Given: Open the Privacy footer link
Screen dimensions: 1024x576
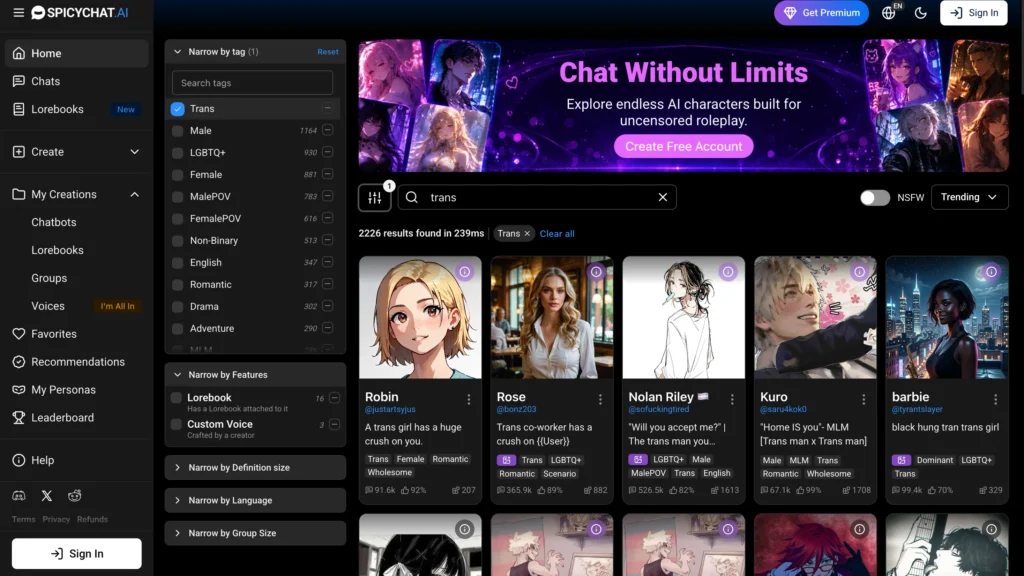Looking at the screenshot, I should 56,519.
